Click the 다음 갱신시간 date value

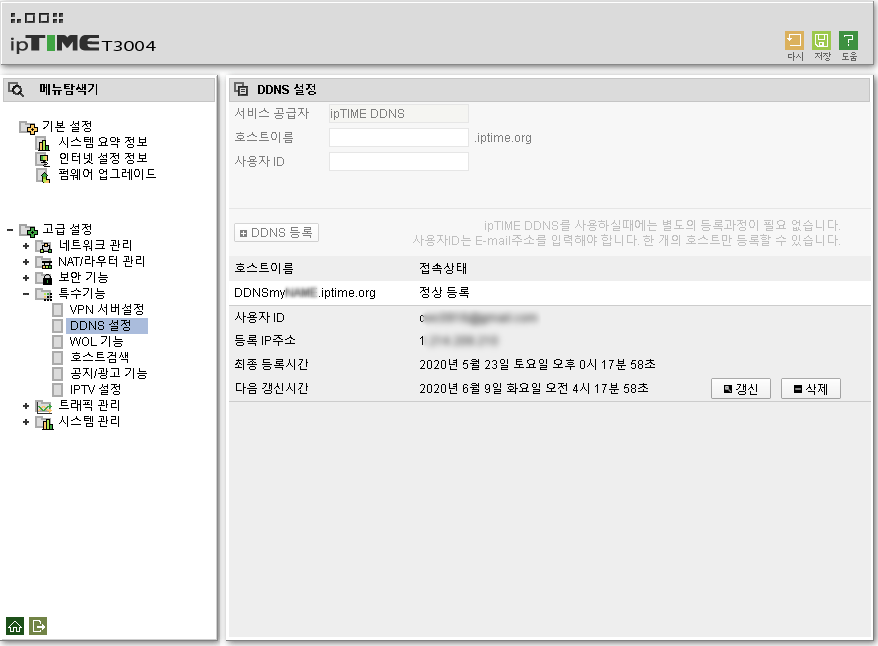[x=534, y=388]
